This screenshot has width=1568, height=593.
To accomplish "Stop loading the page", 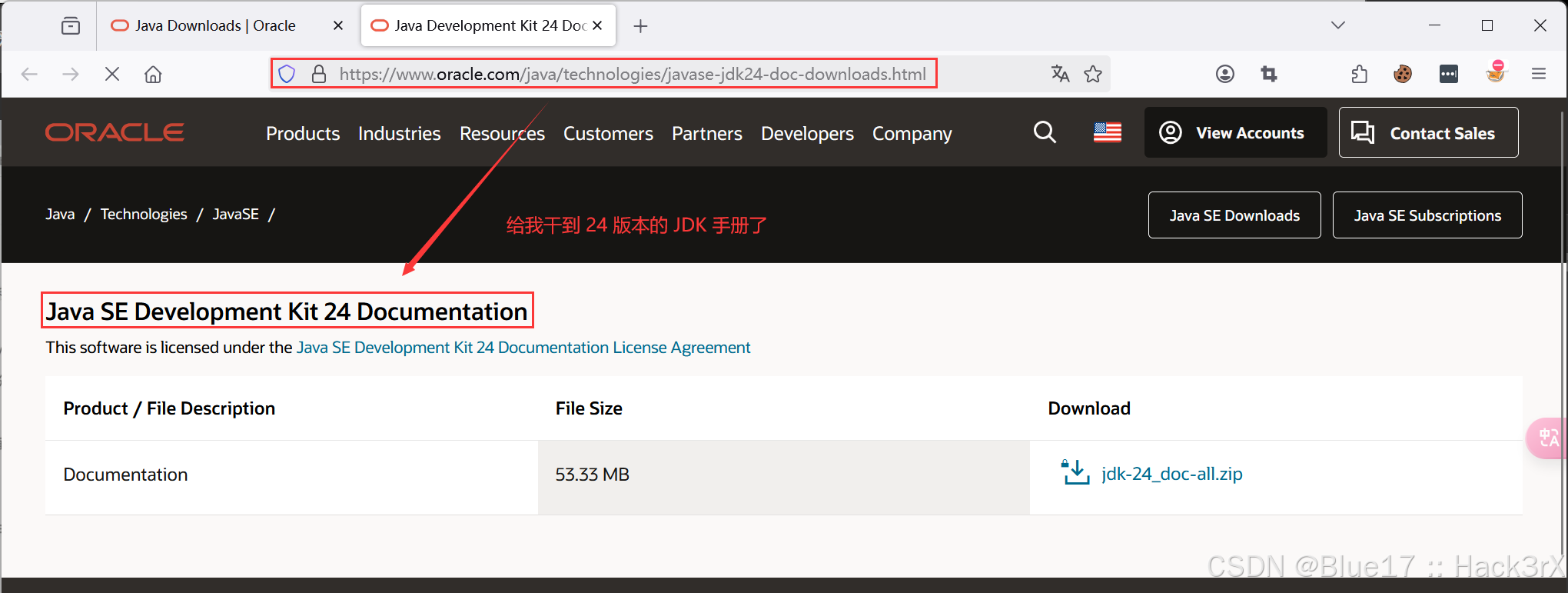I will click(x=112, y=74).
